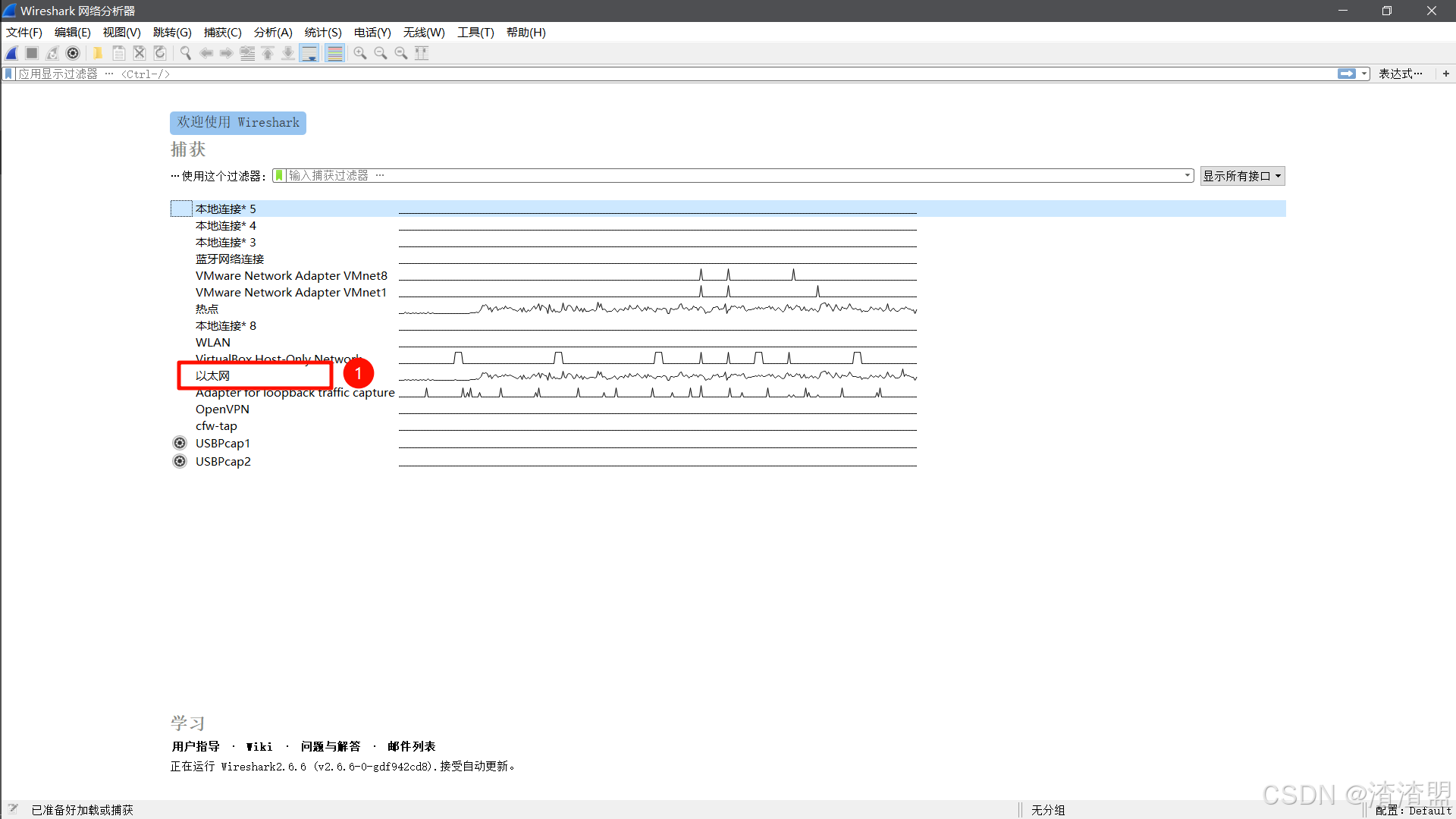Select the 以太网 interface
The image size is (1456, 819).
tap(213, 376)
